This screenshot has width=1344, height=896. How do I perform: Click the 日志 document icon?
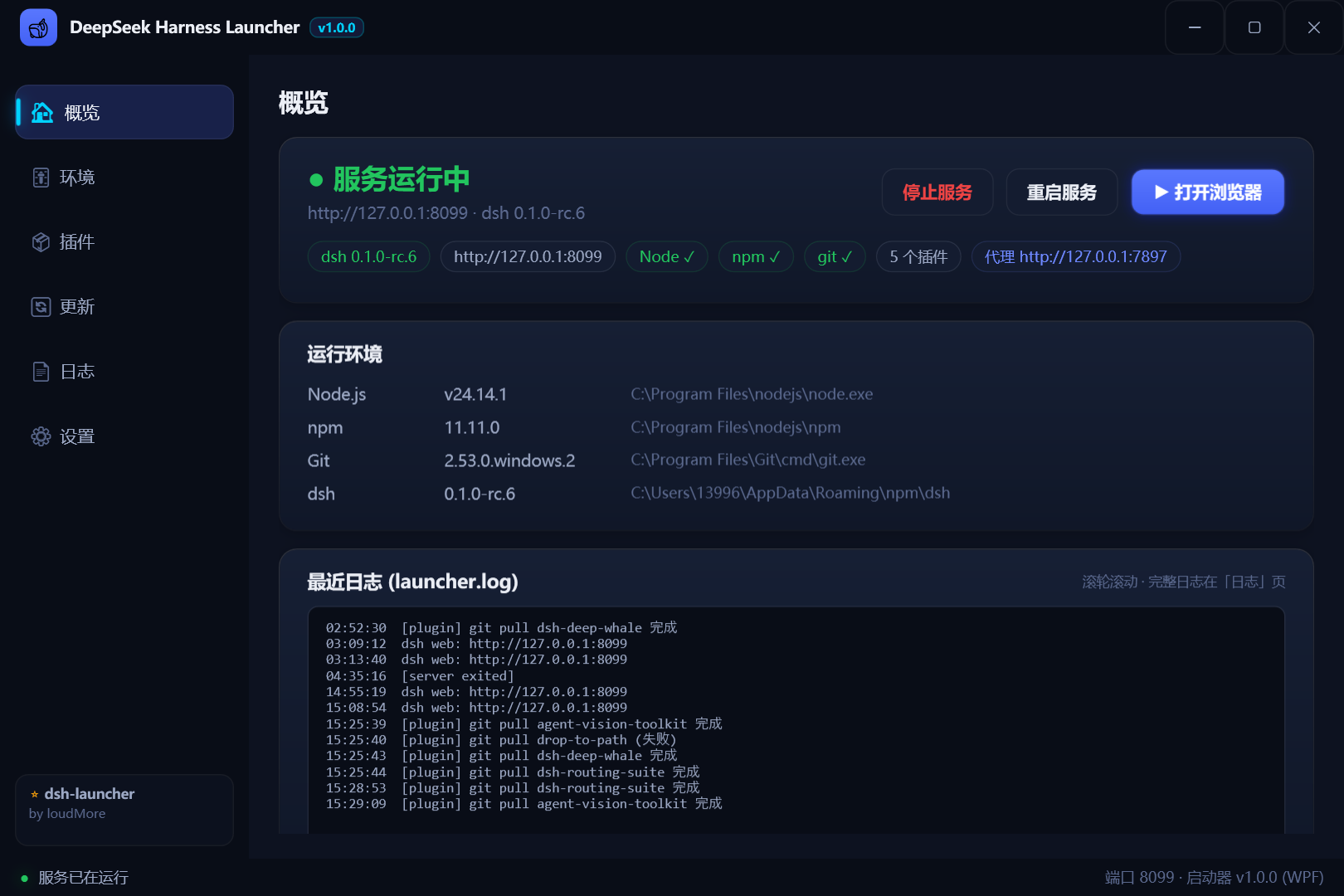(x=41, y=372)
